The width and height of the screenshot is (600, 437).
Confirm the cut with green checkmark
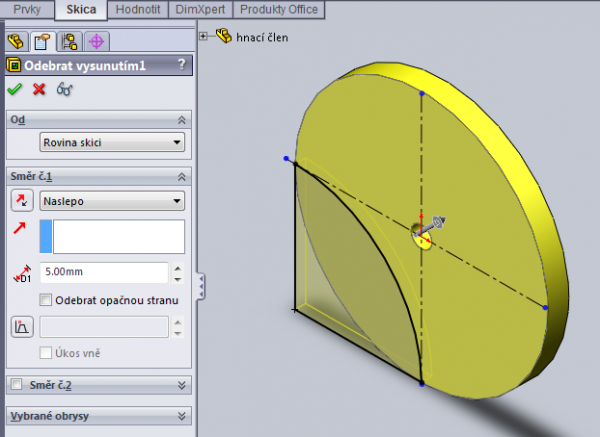click(14, 89)
